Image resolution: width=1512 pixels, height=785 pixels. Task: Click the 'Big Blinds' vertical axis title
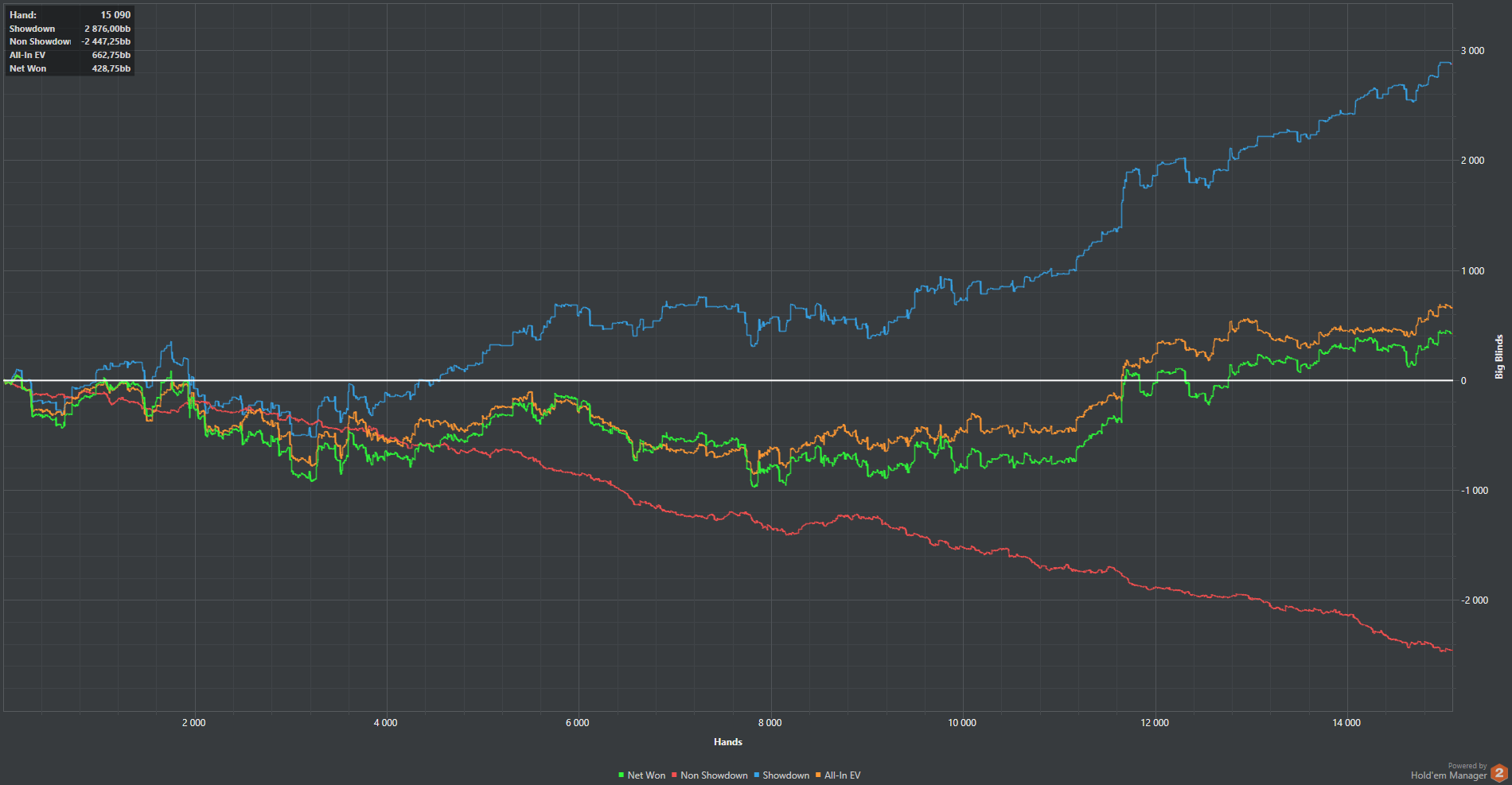(x=1499, y=356)
